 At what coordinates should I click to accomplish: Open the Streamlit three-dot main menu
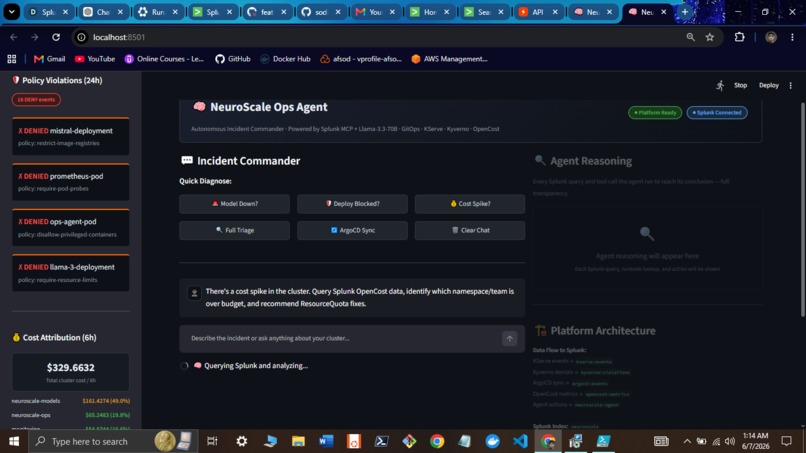coord(791,85)
